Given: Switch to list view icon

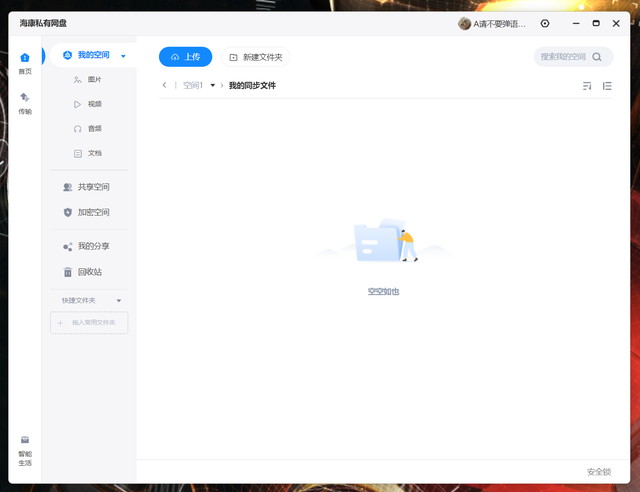Looking at the screenshot, I should [x=607, y=86].
